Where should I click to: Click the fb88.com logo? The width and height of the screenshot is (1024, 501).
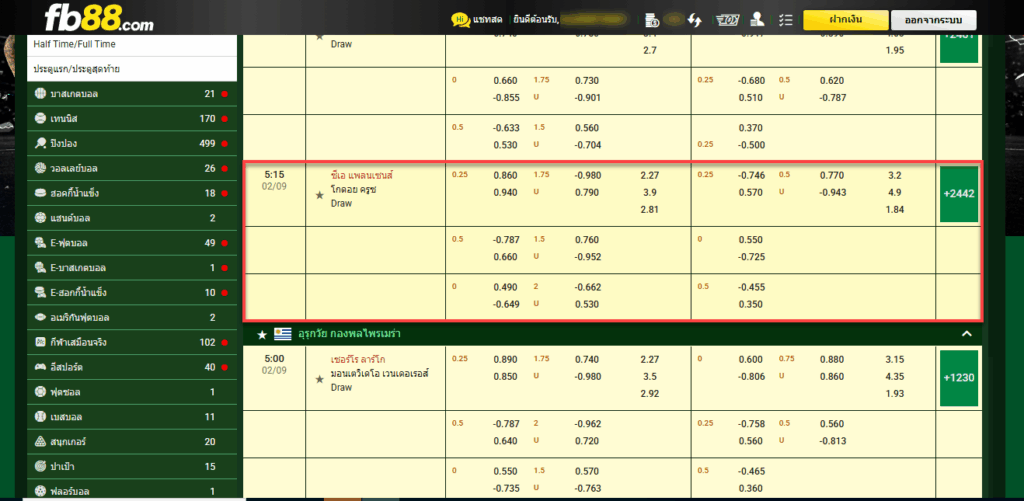click(x=99, y=18)
